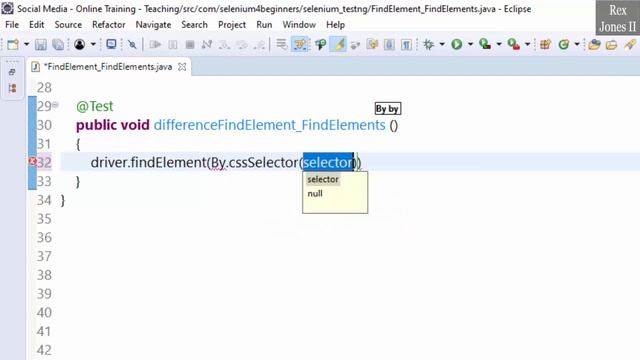
Task: Open the Debug configurations dropdown arrow
Action: (442, 44)
